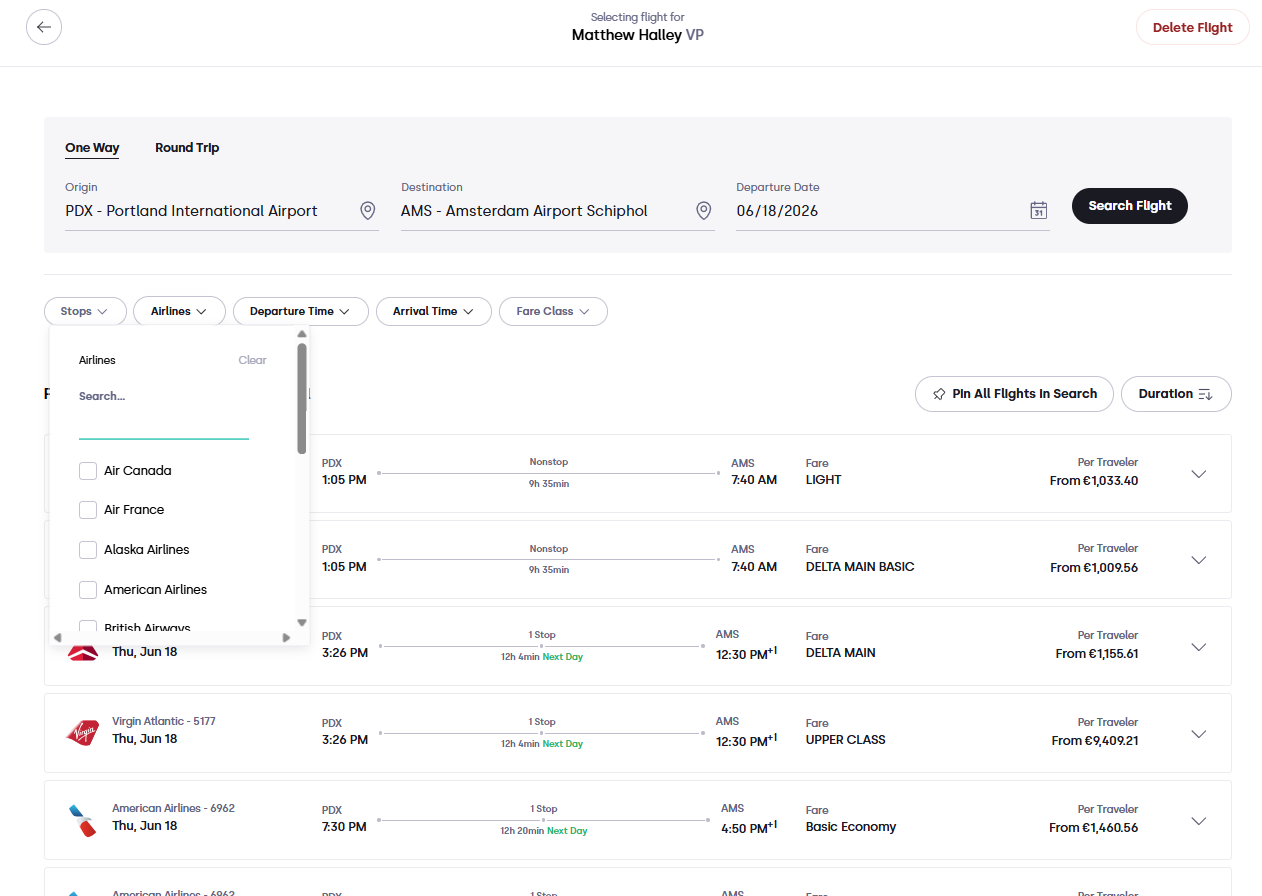The height and width of the screenshot is (896, 1262).
Task: Click the Departure Date field
Action: pyautogui.click(x=892, y=211)
